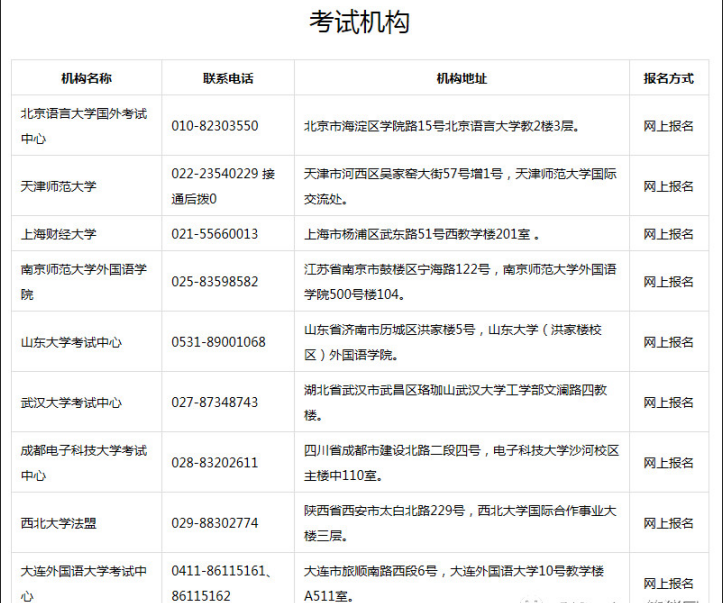Select phone number 010-82303550
The height and width of the screenshot is (603, 723).
click(215, 126)
